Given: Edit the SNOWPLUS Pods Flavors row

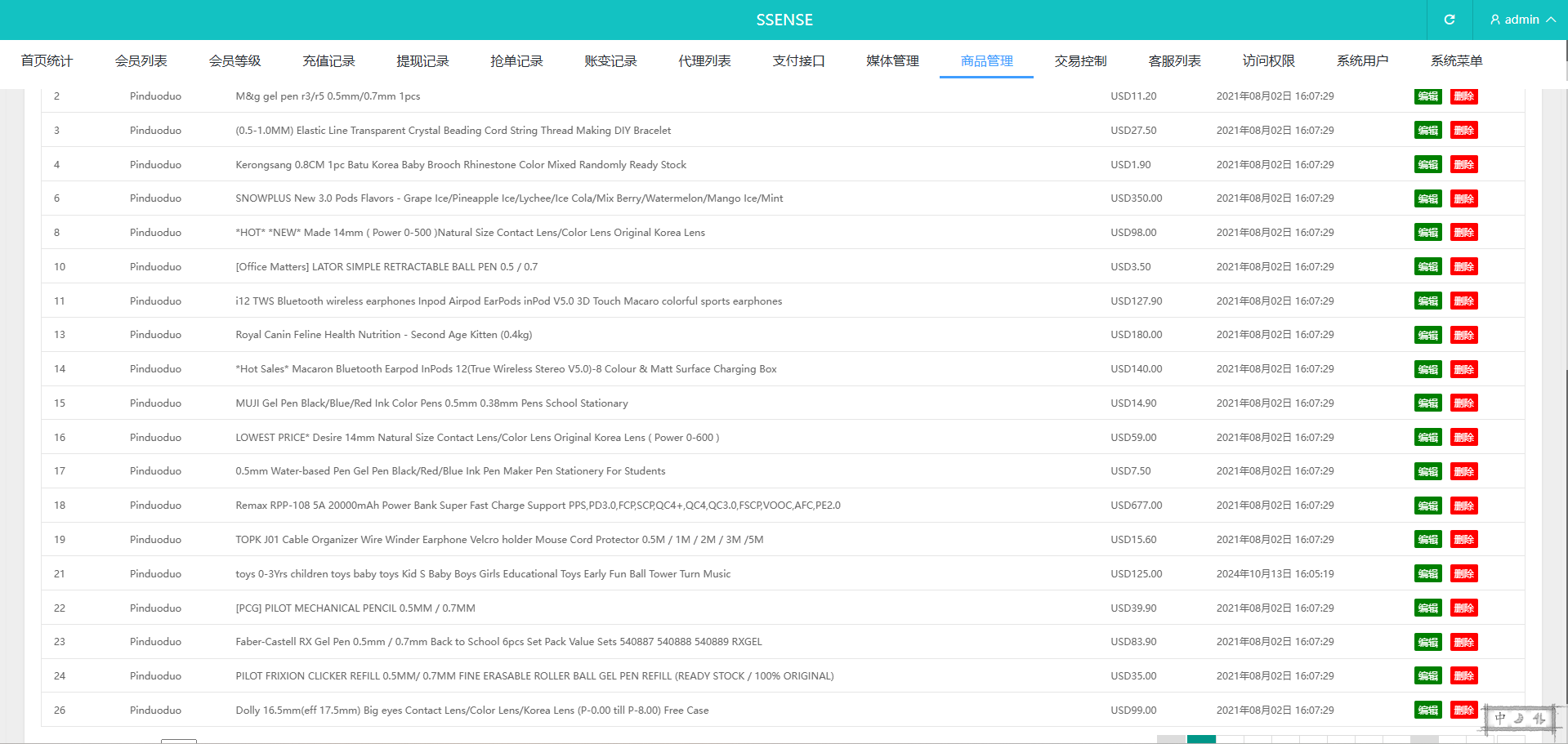Looking at the screenshot, I should (x=1428, y=198).
